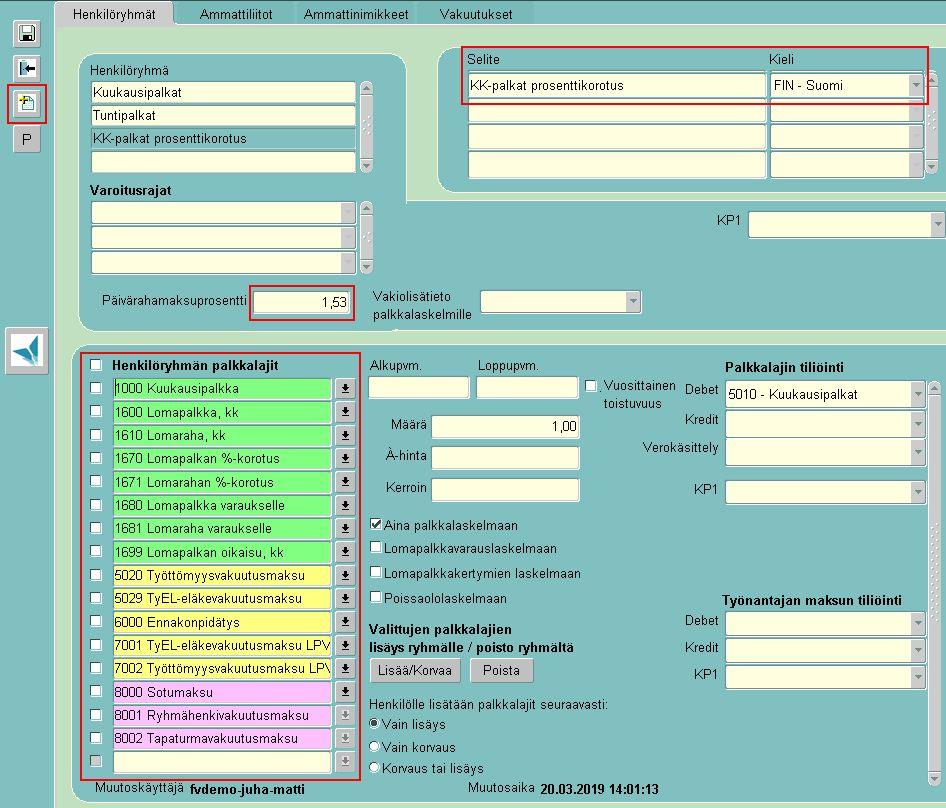Open the Kieli FIN - Suomi dropdown
Image resolution: width=946 pixels, height=808 pixels.
pos(916,85)
